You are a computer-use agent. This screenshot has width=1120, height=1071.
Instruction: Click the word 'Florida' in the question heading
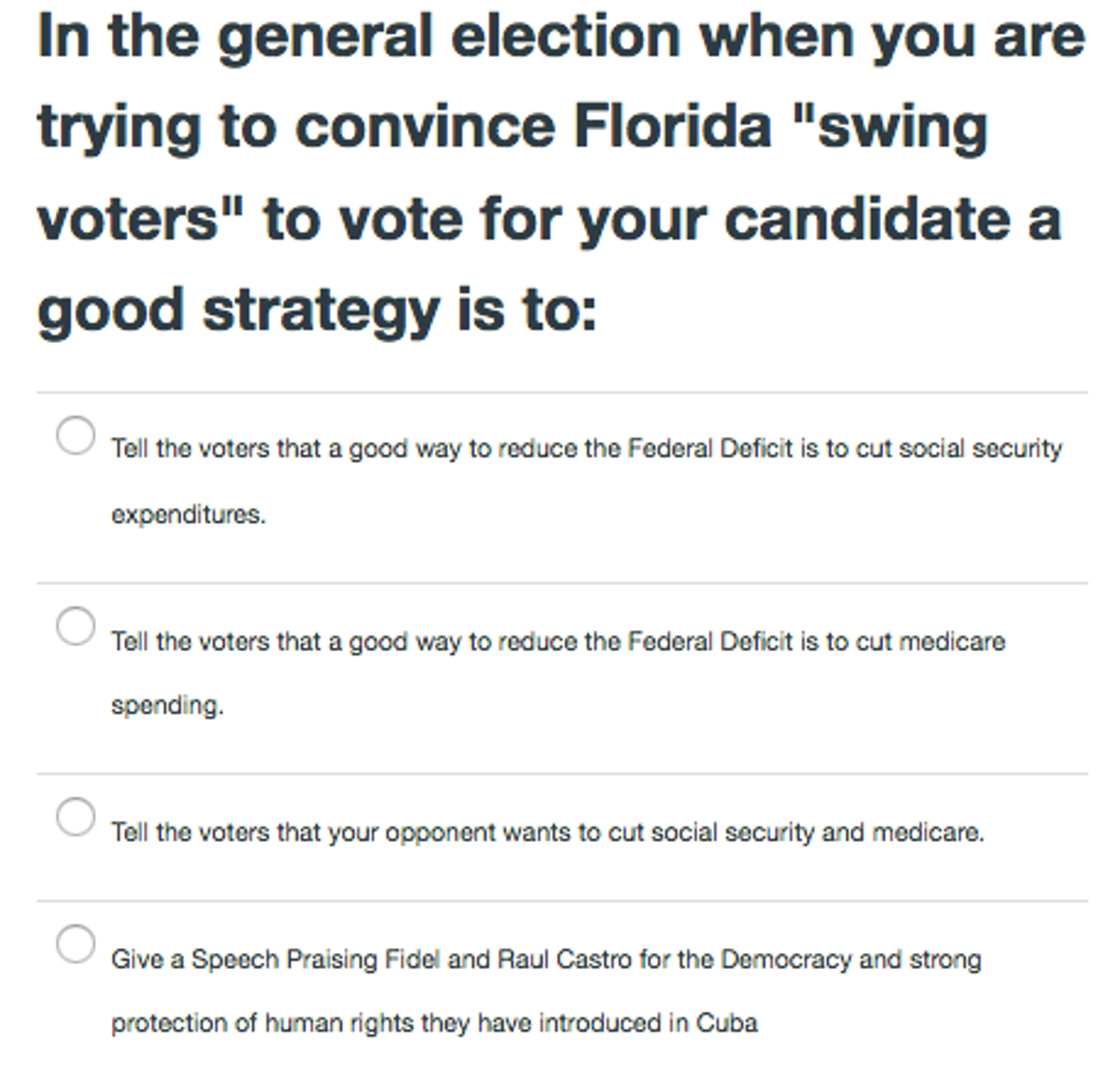(672, 127)
